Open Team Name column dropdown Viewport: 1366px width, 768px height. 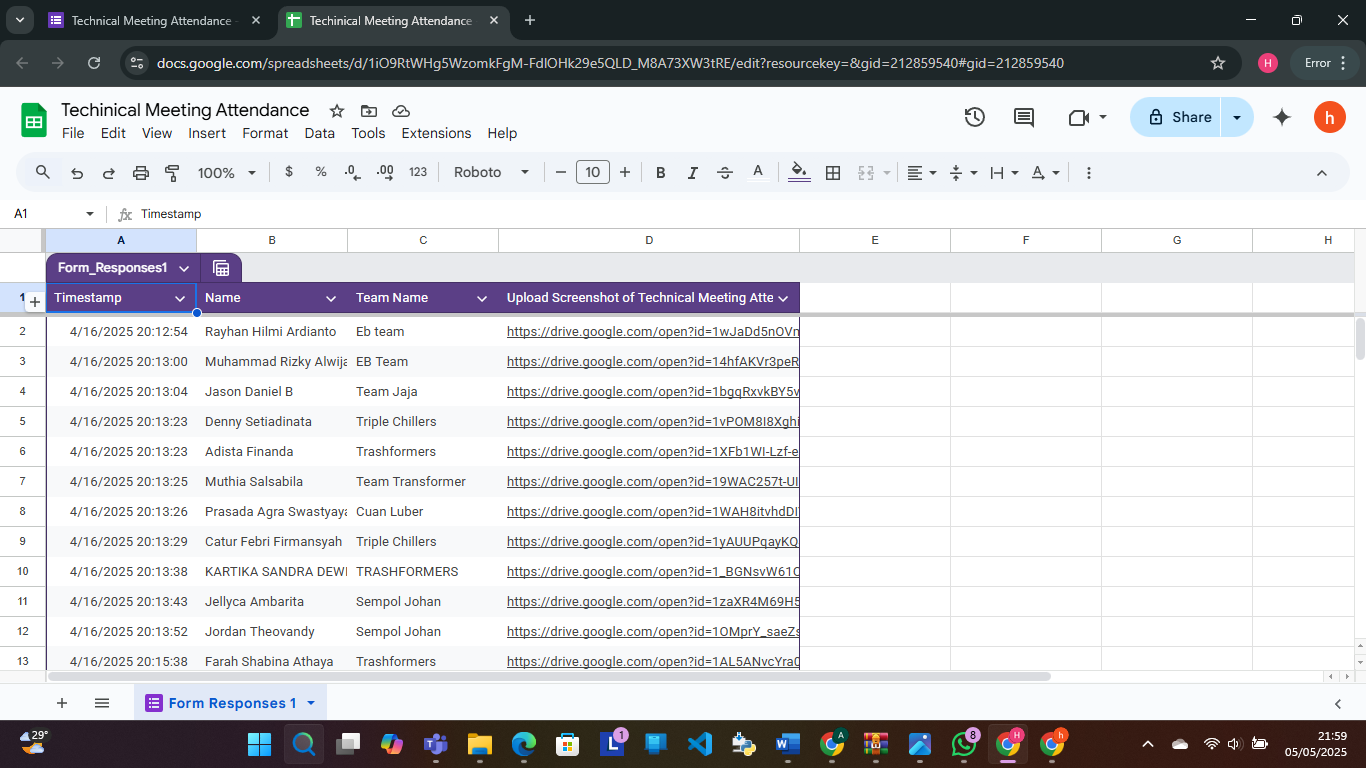pyautogui.click(x=482, y=298)
